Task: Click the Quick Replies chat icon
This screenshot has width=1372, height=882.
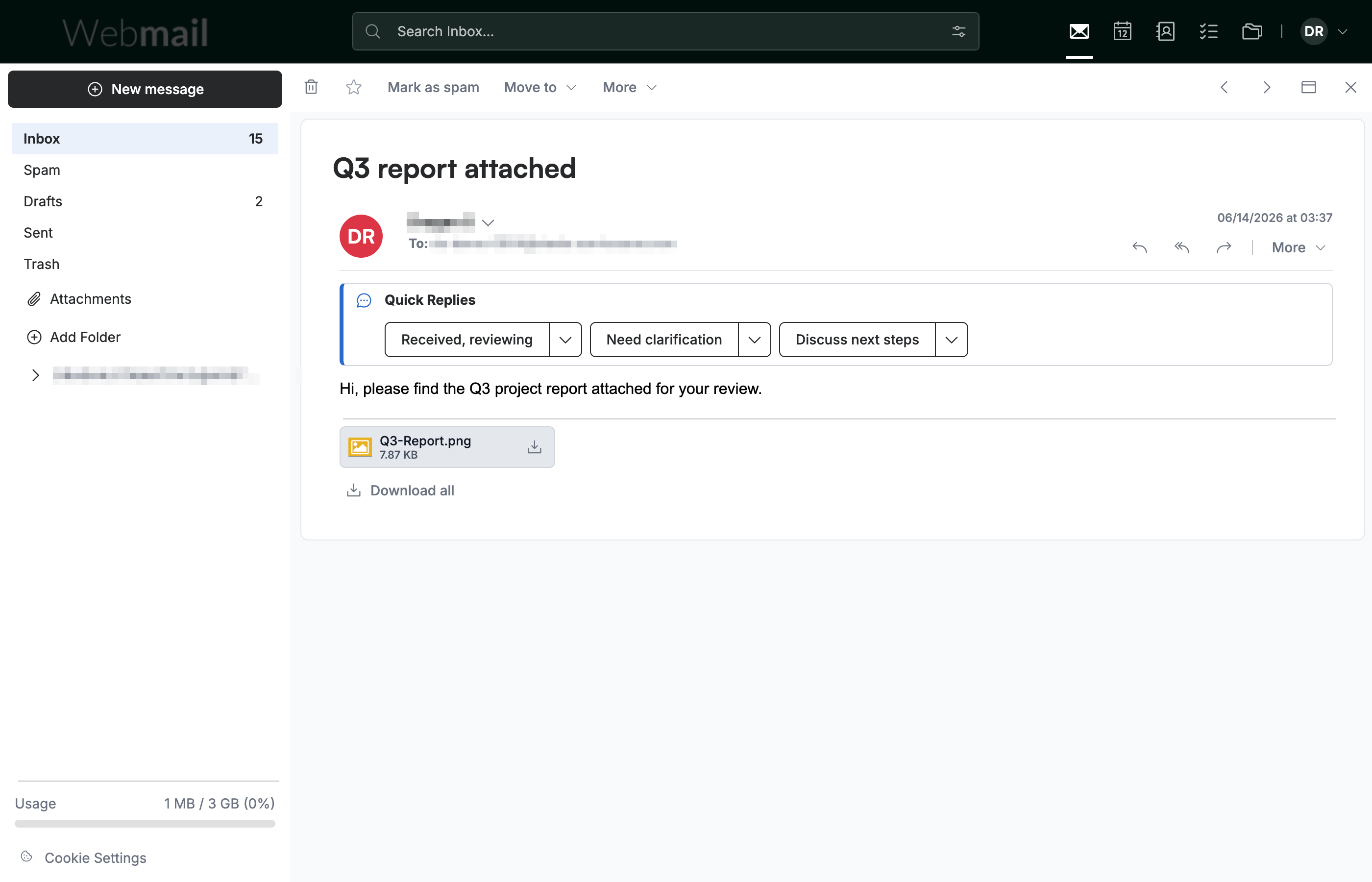Action: pos(364,300)
